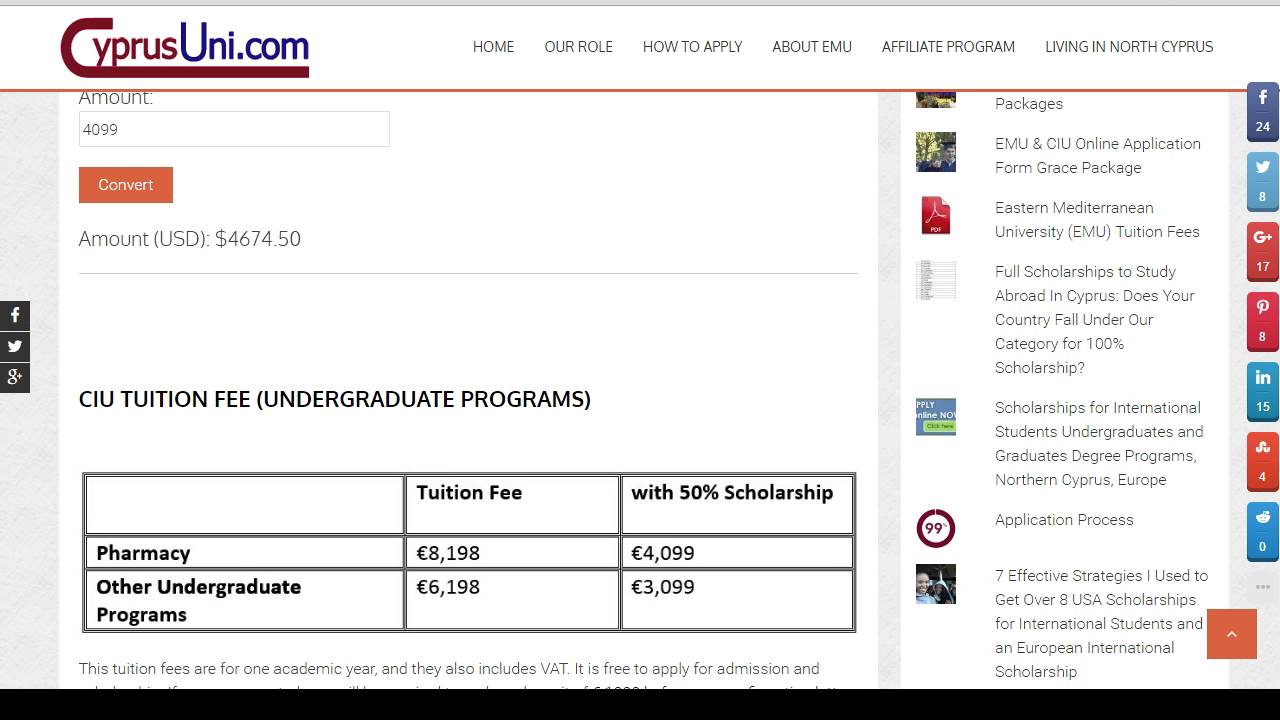Open EMU & CIU Online Application Form link

[1098, 155]
